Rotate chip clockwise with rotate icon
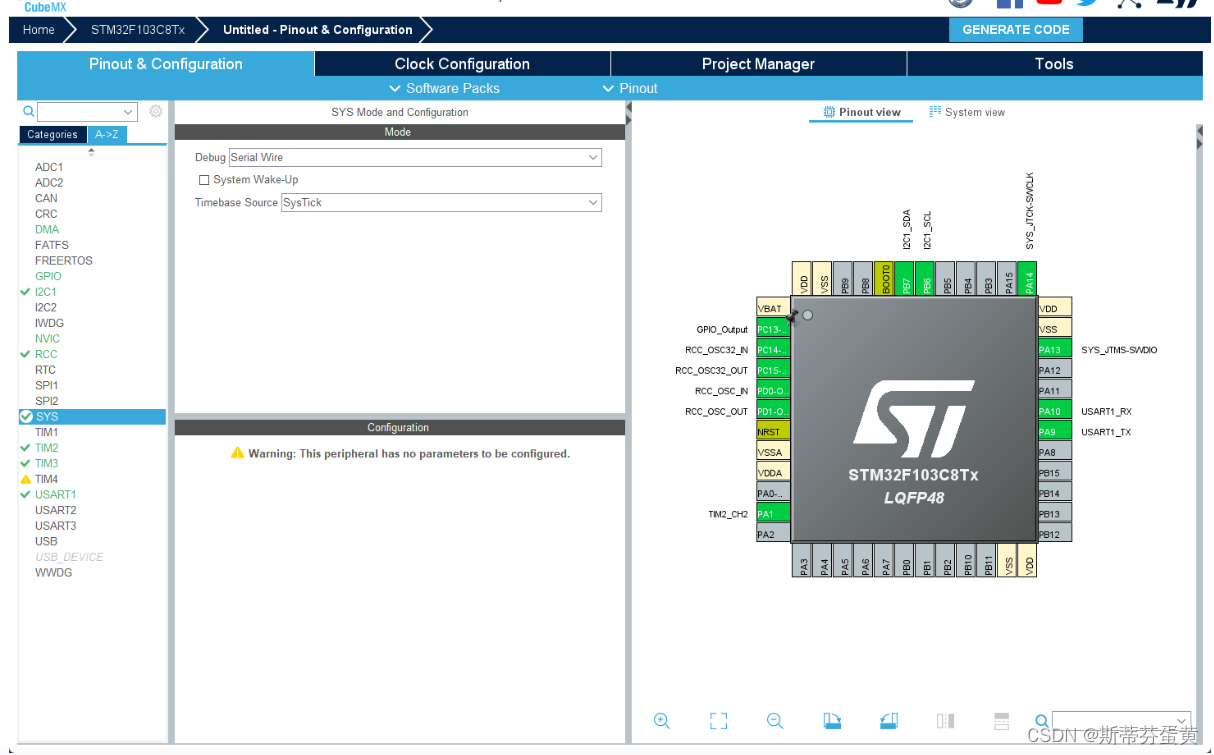This screenshot has height=755, width=1214. coord(832,720)
